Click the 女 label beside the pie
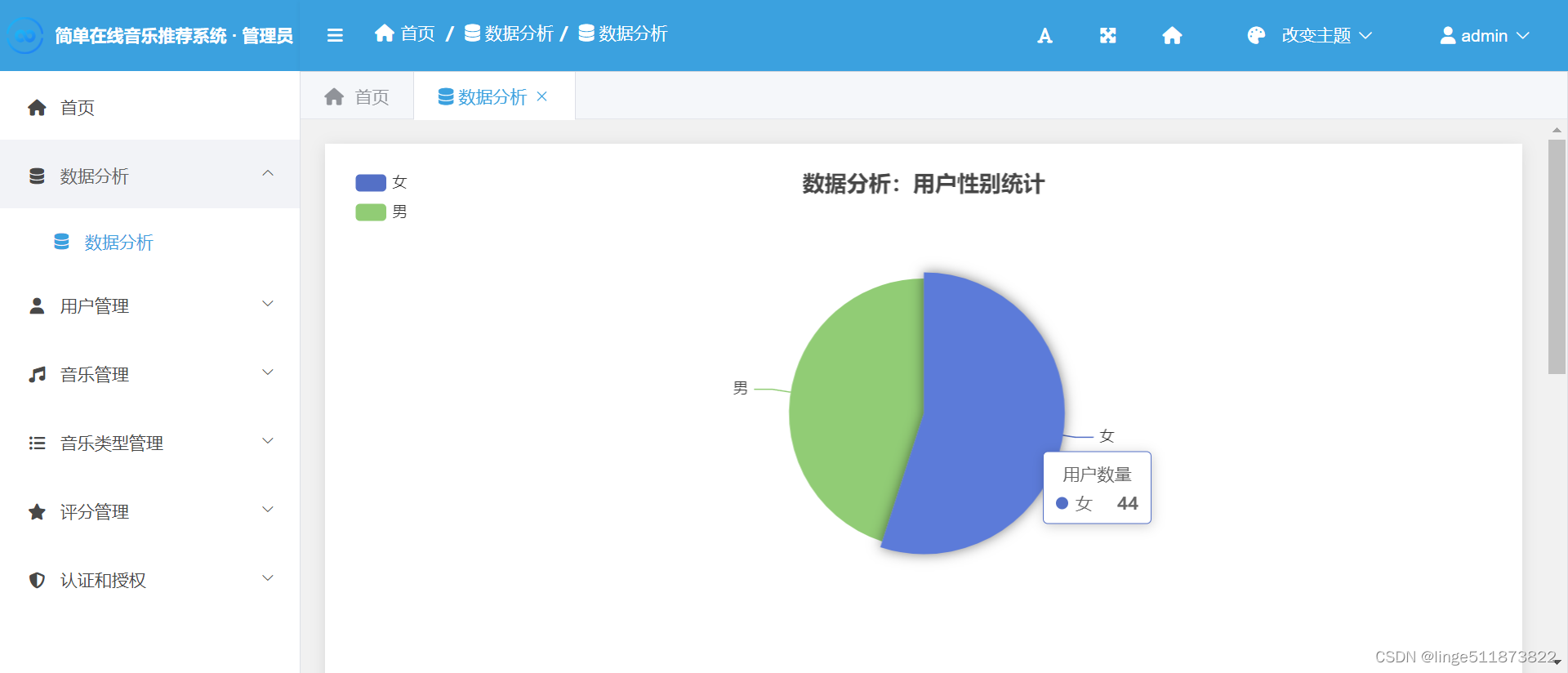This screenshot has width=1568, height=673. (x=1107, y=436)
